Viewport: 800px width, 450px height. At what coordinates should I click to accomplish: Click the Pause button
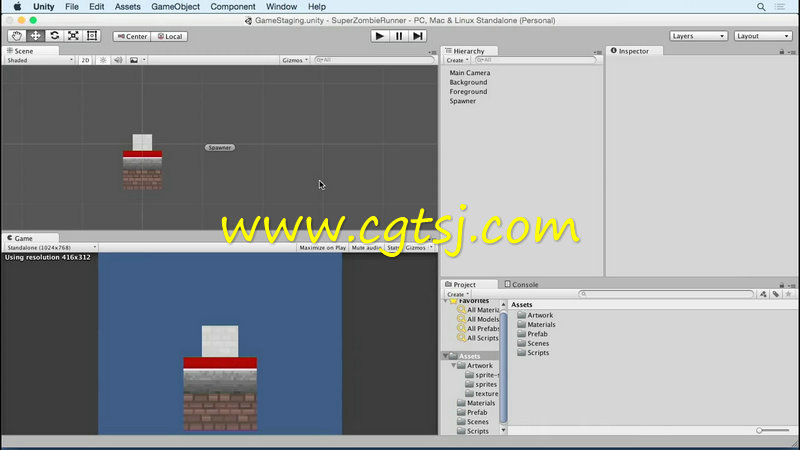[x=398, y=36]
